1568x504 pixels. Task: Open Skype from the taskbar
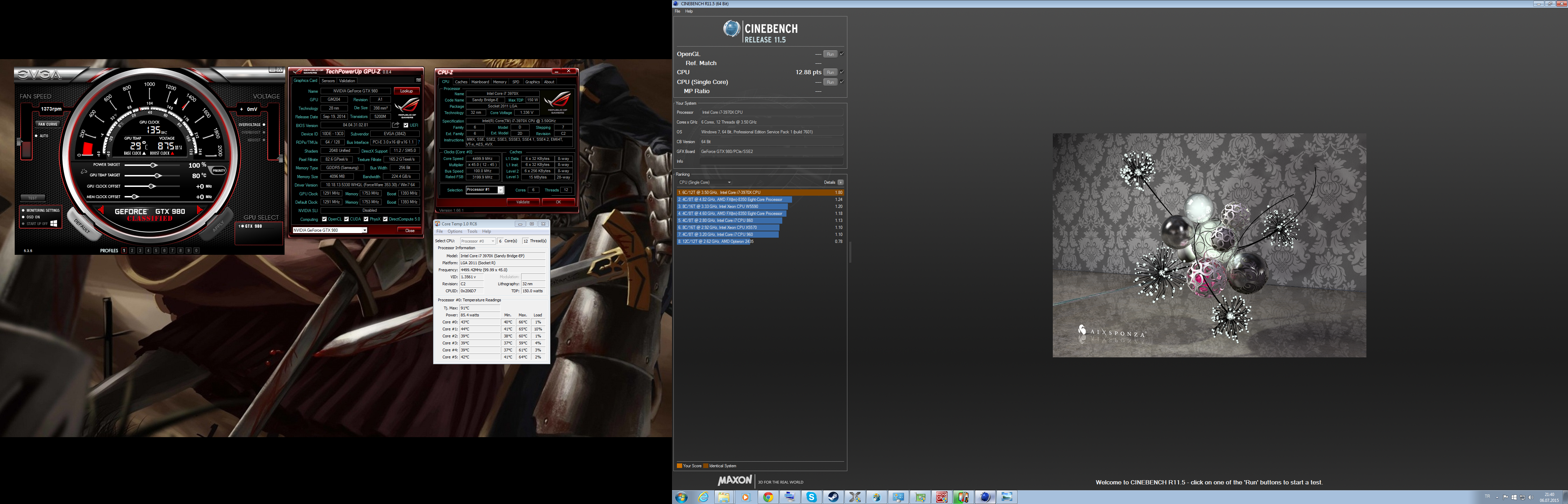(x=811, y=497)
